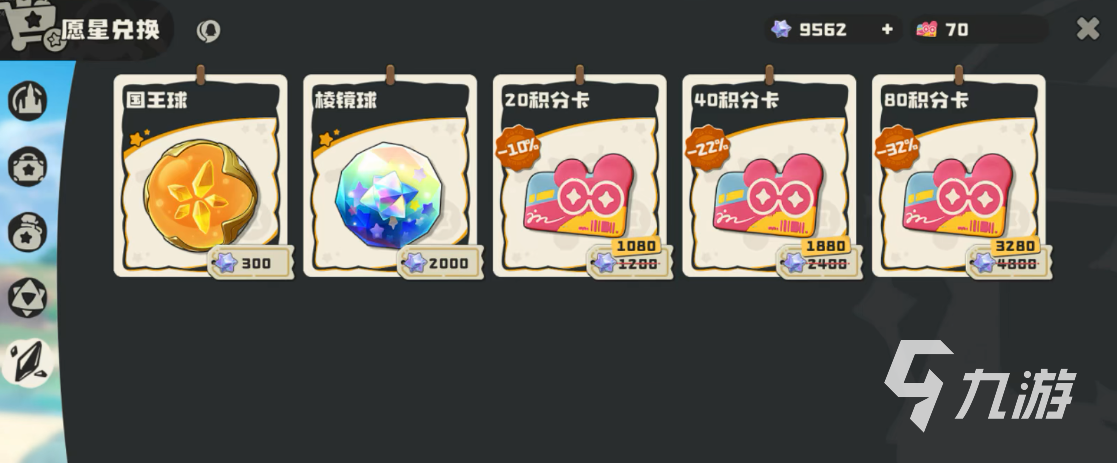The height and width of the screenshot is (463, 1117).
Task: Click the points card balance icon 70
Action: pos(927,29)
